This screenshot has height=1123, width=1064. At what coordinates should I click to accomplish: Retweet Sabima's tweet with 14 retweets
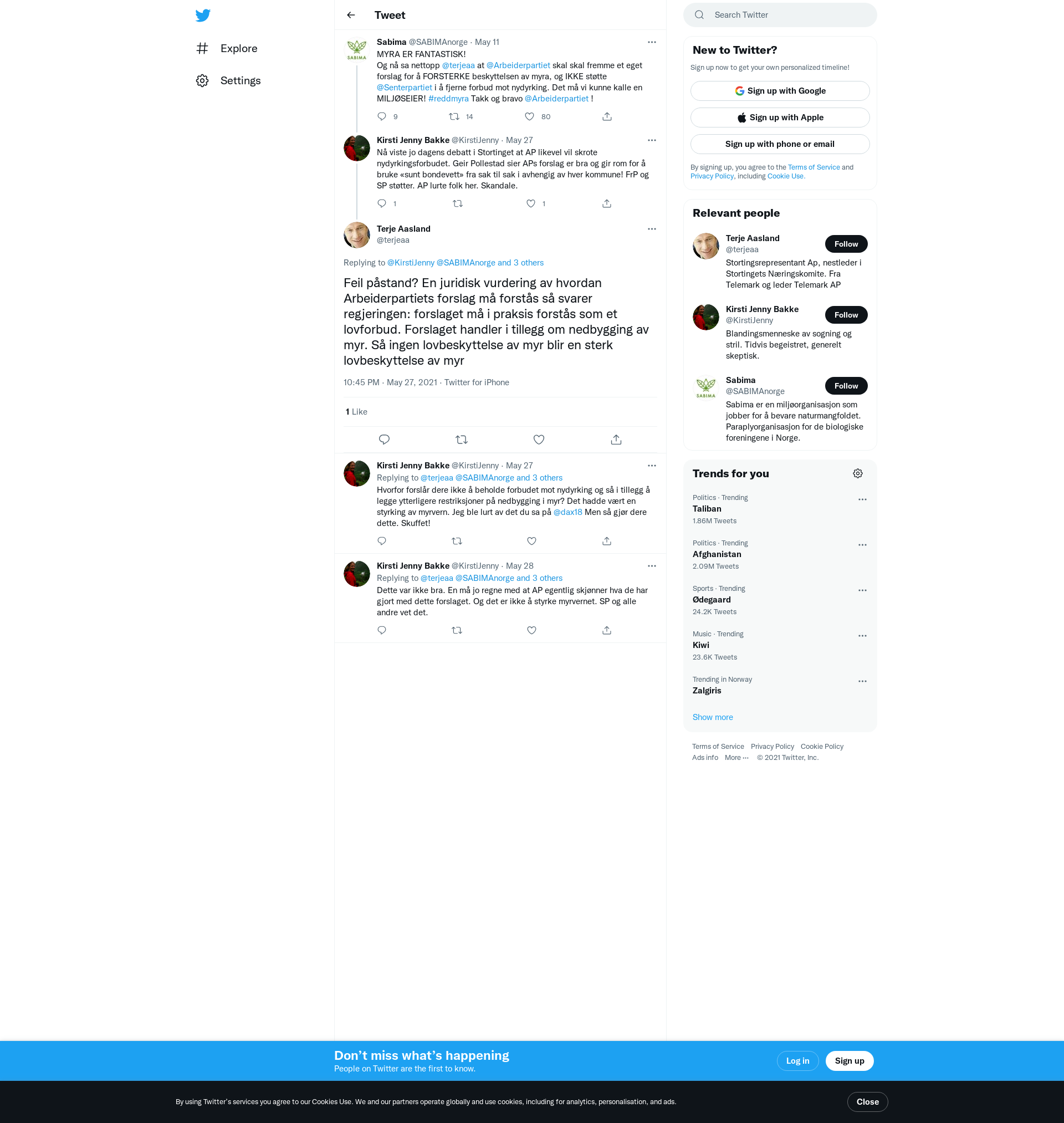click(x=454, y=116)
